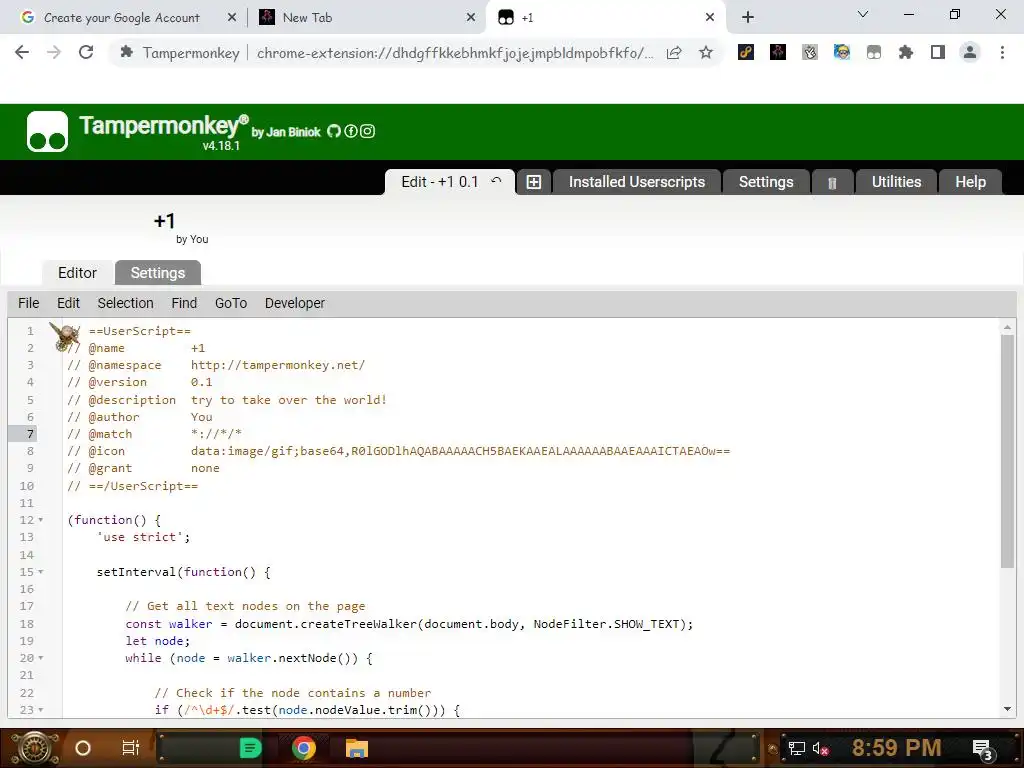Open the Edit menu
Viewport: 1024px width, 768px height.
(x=68, y=303)
